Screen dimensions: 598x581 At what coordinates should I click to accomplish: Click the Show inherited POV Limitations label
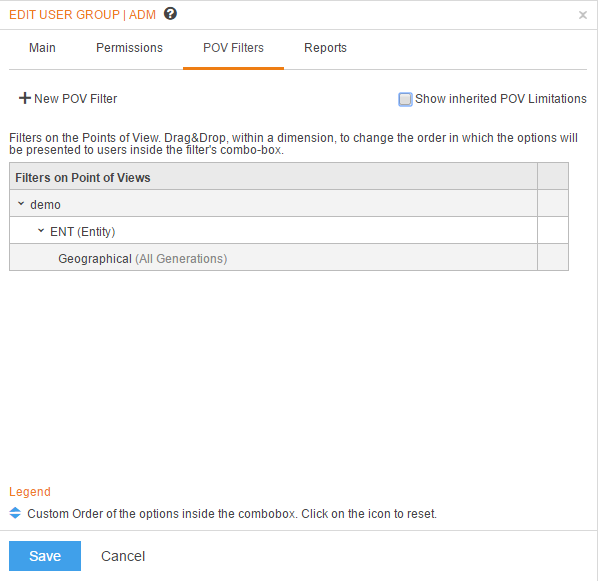click(501, 99)
